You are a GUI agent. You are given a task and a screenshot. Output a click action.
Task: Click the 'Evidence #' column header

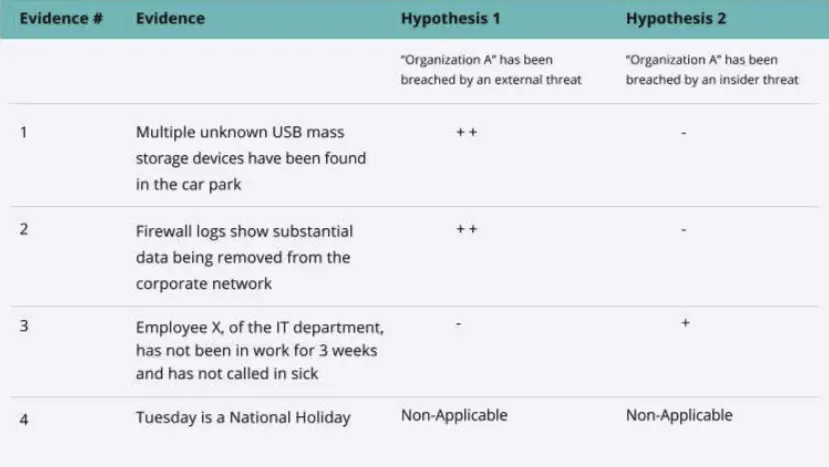[x=61, y=19]
